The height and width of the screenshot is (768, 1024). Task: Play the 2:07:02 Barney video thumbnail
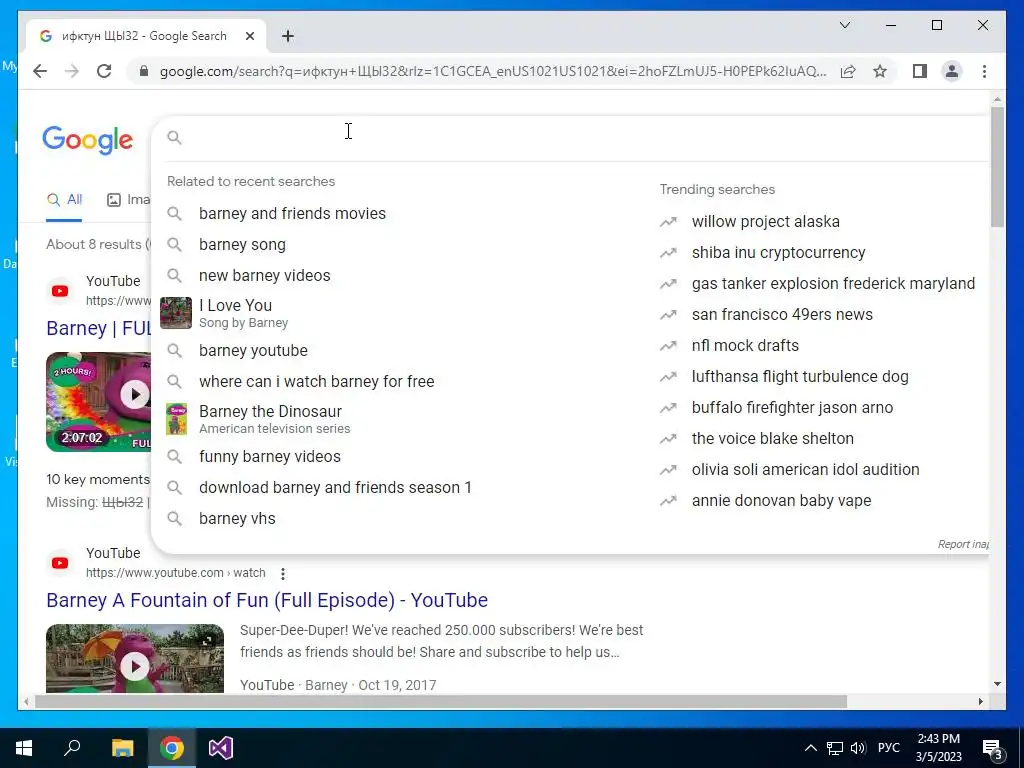pos(98,402)
